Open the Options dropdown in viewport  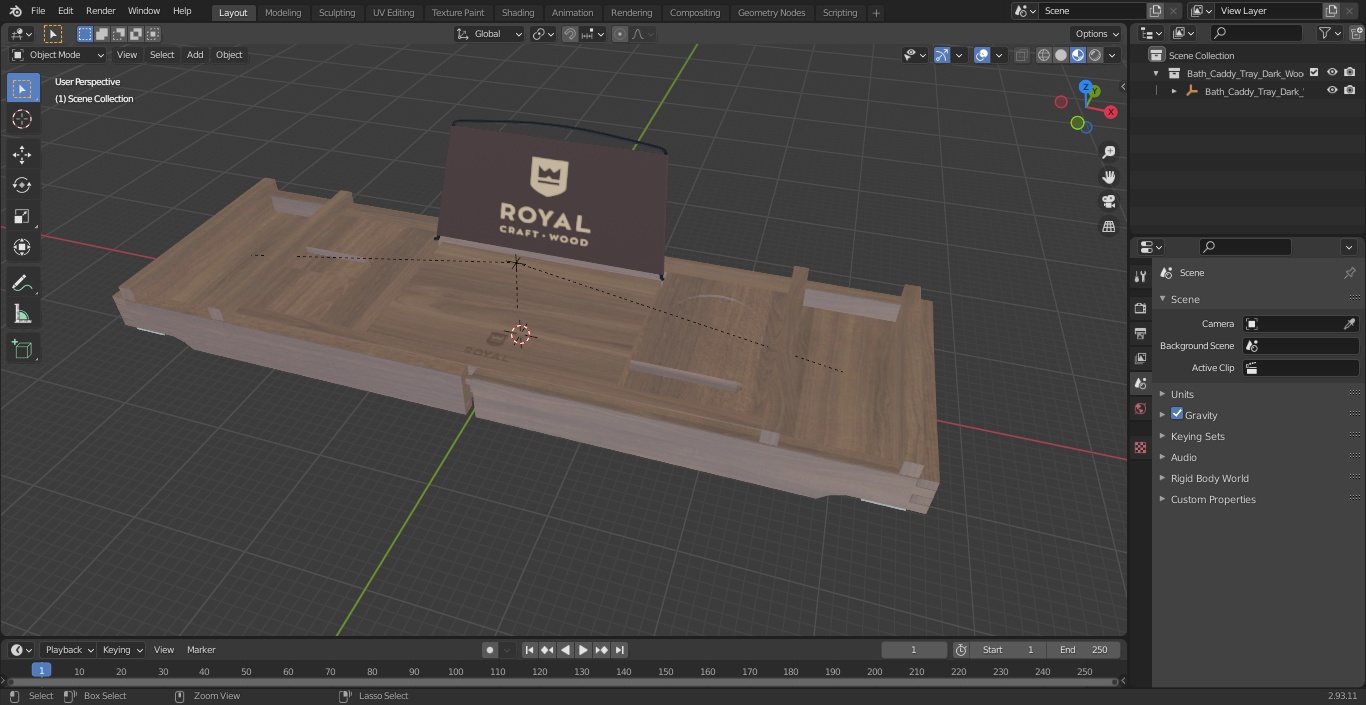click(x=1097, y=34)
